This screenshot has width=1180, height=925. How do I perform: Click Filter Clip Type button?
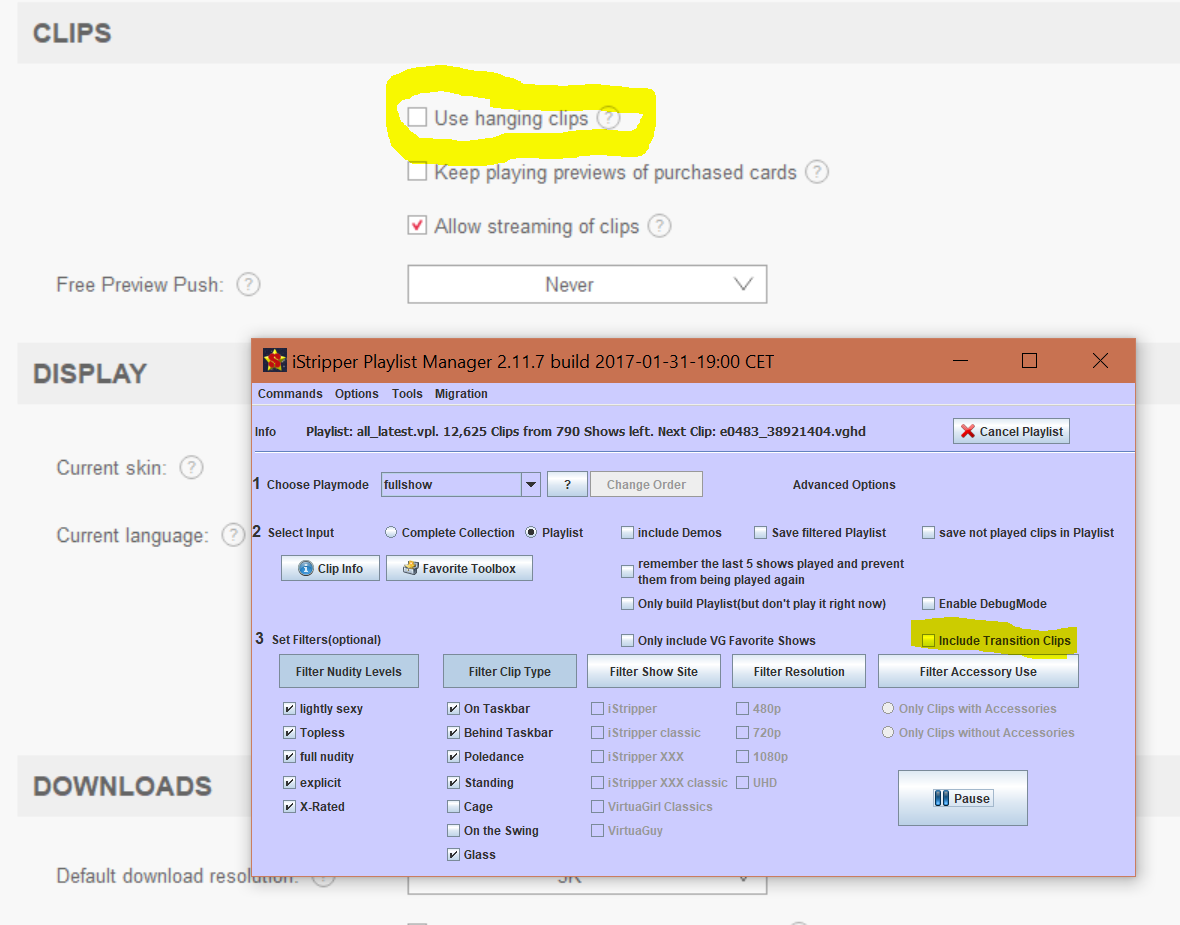[509, 671]
